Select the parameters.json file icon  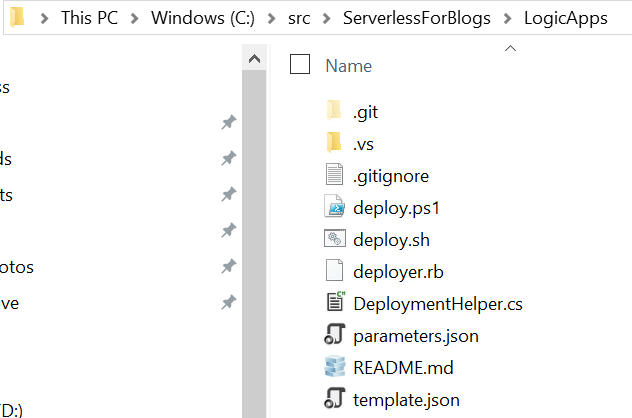(x=335, y=335)
